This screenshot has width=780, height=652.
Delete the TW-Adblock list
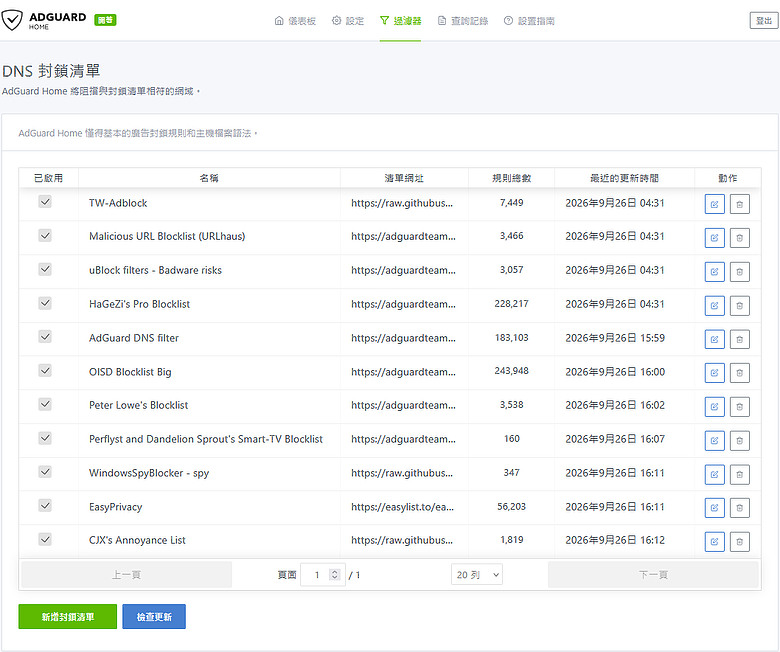click(739, 204)
